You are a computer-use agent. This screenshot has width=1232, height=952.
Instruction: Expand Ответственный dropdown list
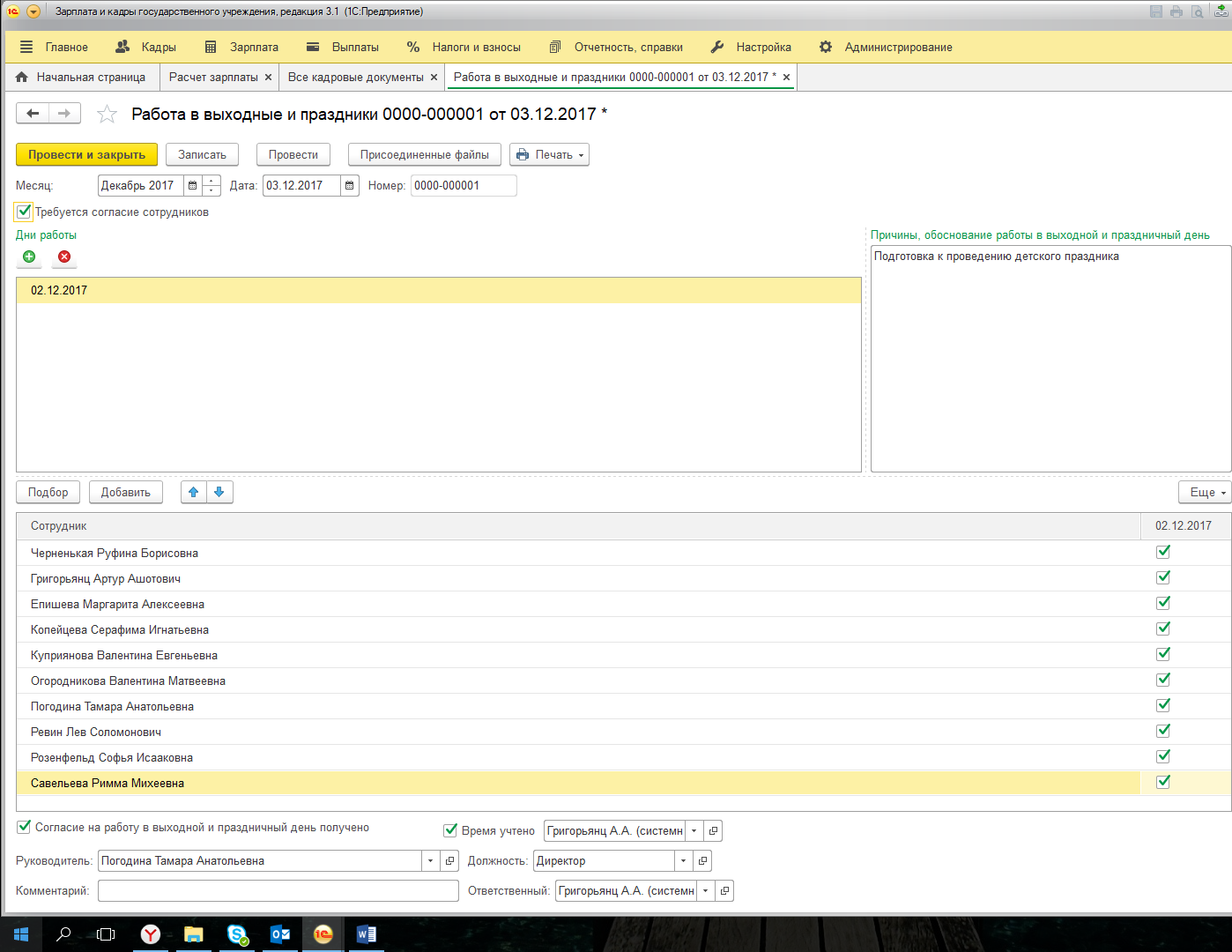pyautogui.click(x=705, y=890)
